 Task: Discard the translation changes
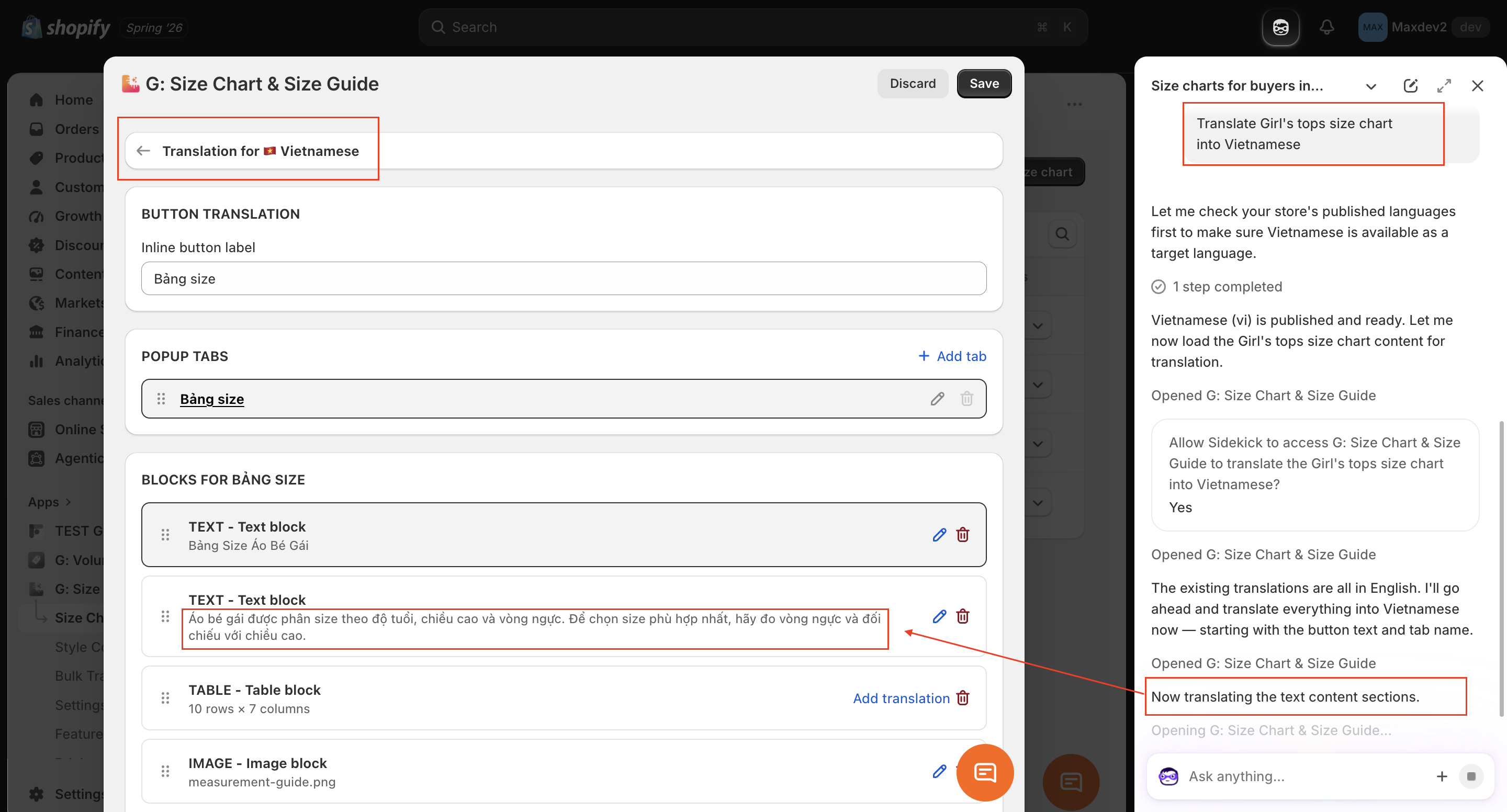pos(912,84)
